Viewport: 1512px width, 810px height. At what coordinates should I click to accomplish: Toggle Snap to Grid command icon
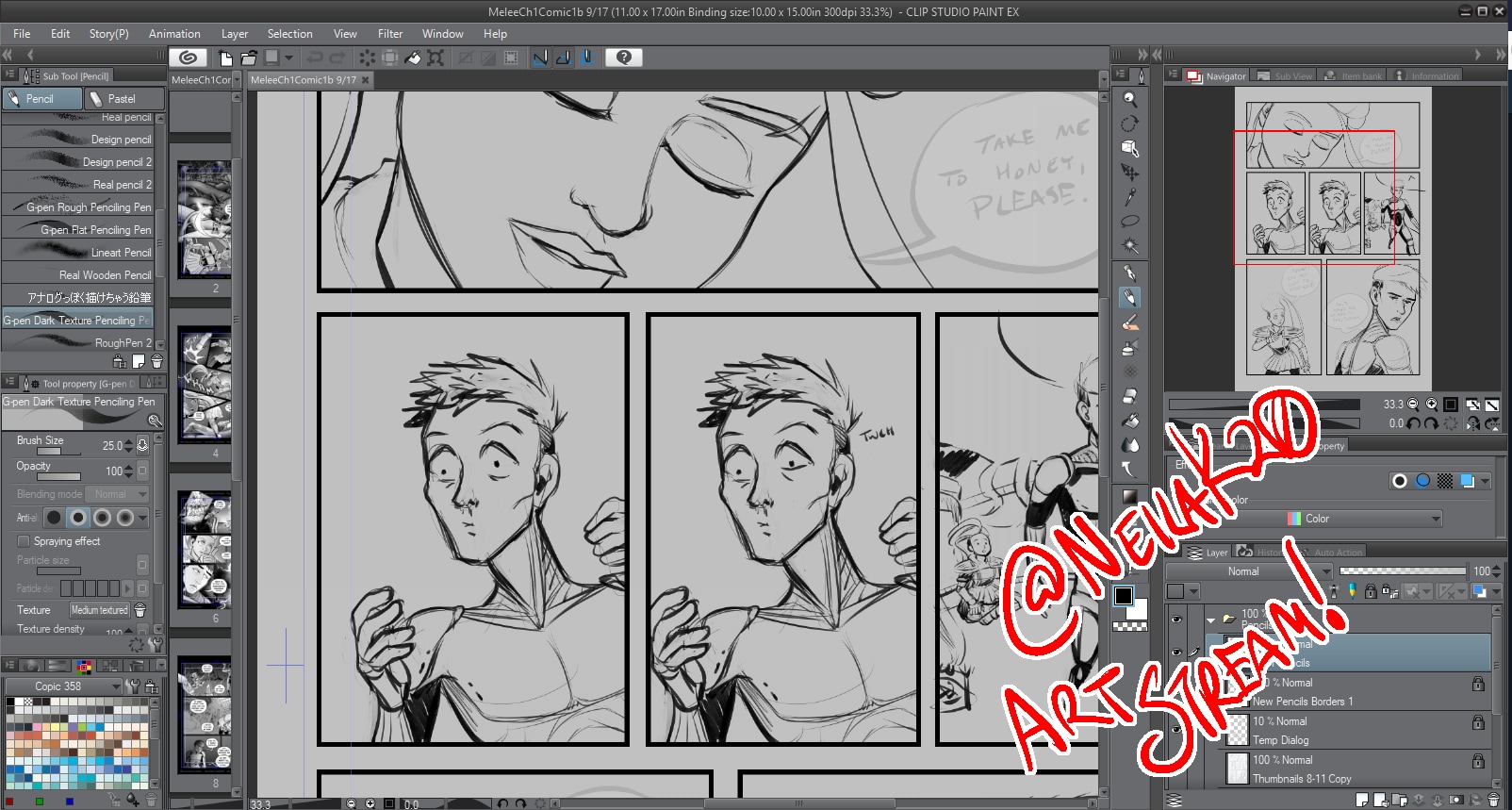(x=586, y=58)
